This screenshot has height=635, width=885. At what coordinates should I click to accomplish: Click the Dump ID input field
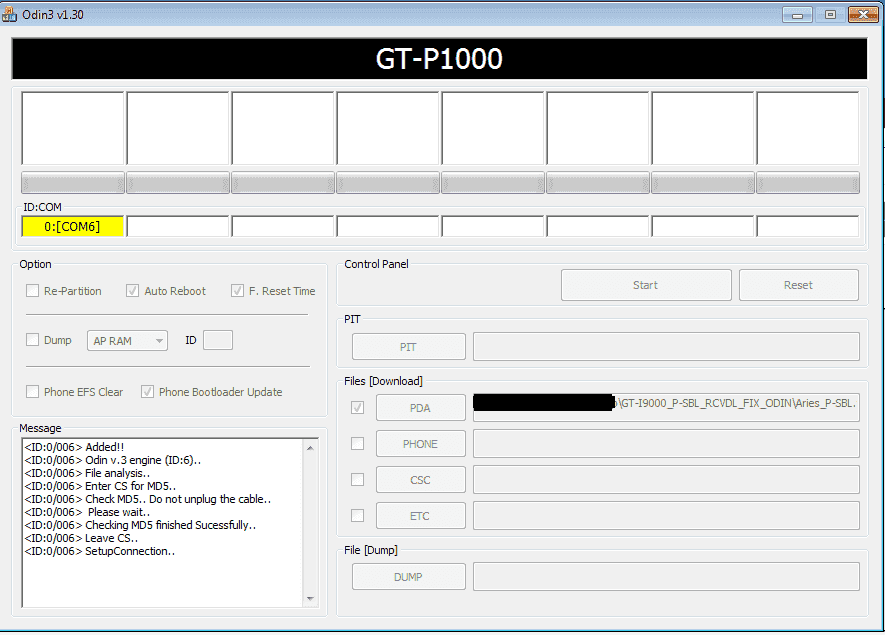(x=218, y=340)
